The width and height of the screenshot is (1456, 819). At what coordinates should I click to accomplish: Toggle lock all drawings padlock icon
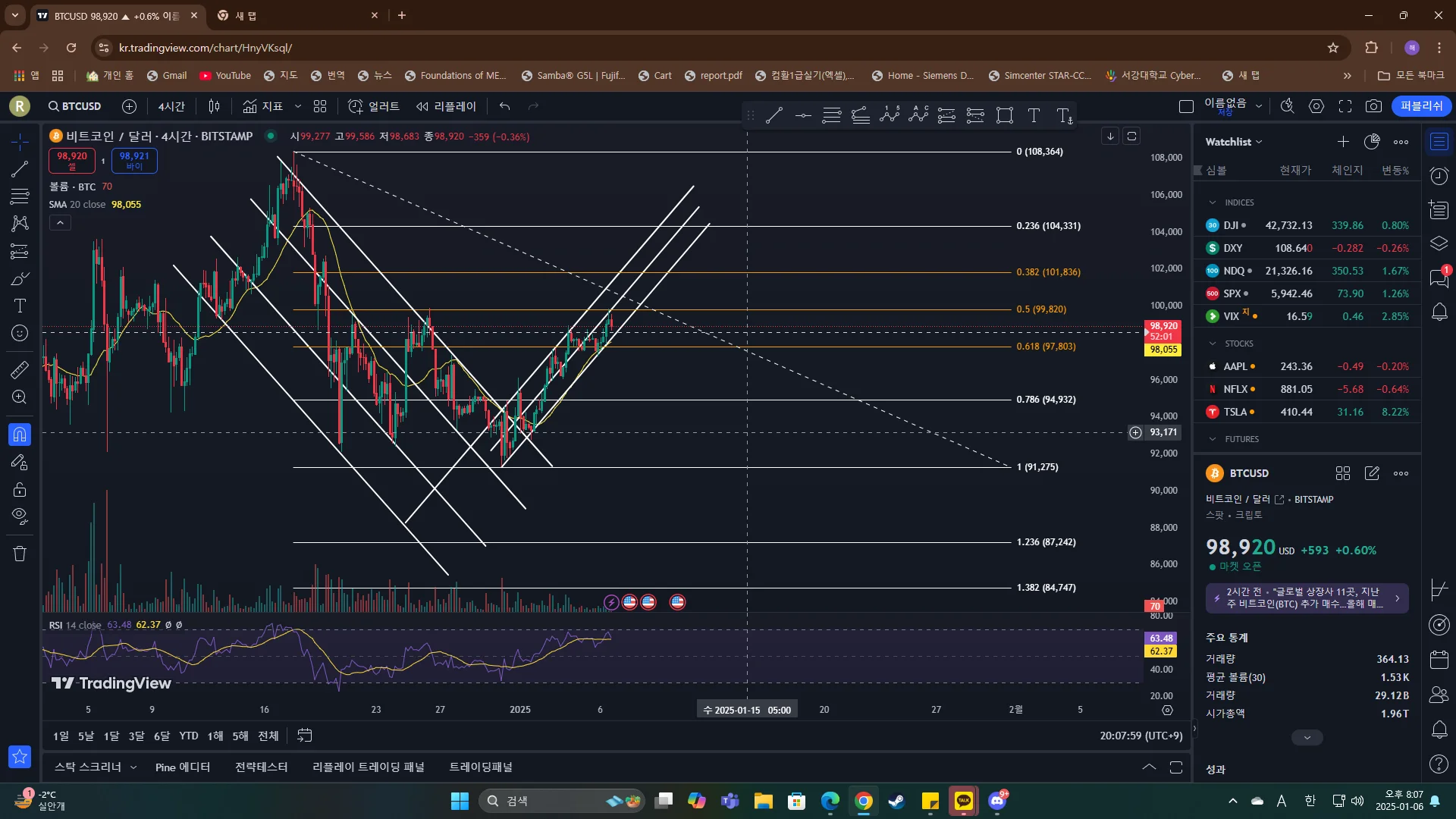click(20, 489)
